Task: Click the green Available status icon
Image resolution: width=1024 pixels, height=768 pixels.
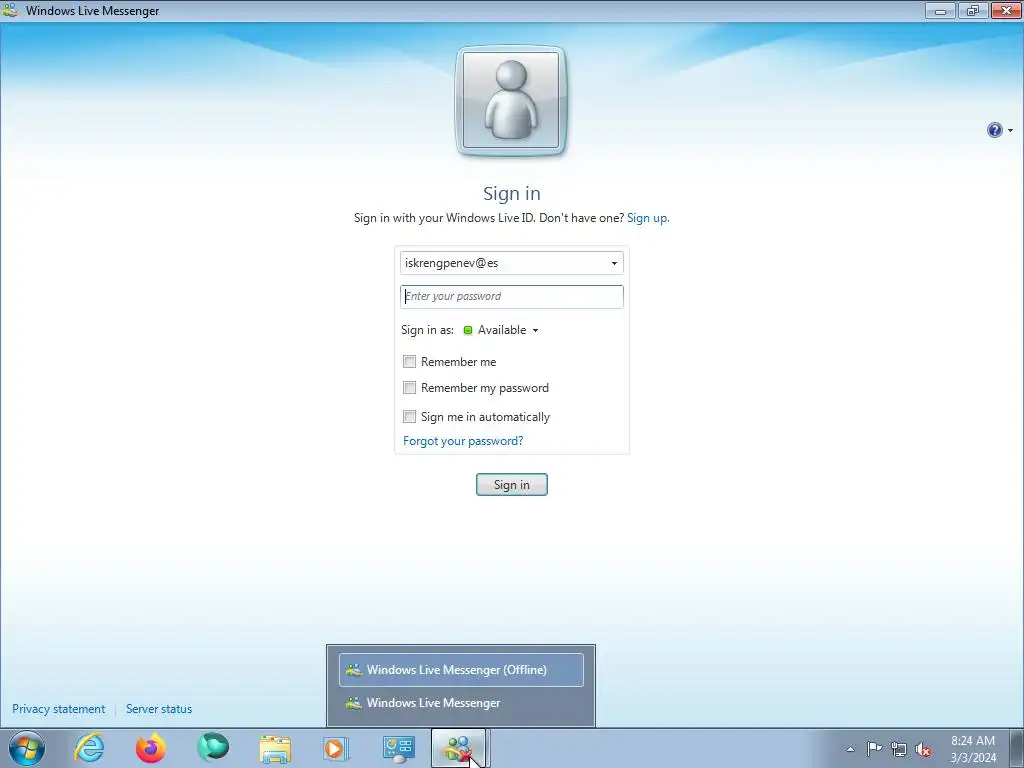Action: (x=468, y=330)
